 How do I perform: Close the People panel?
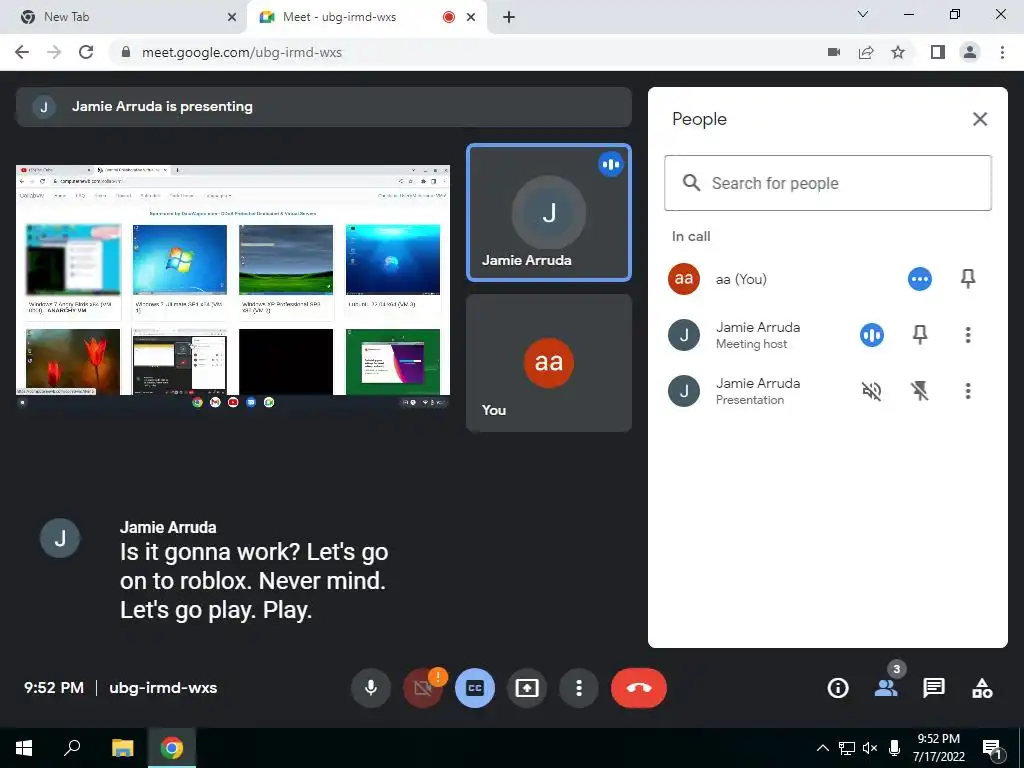[980, 119]
